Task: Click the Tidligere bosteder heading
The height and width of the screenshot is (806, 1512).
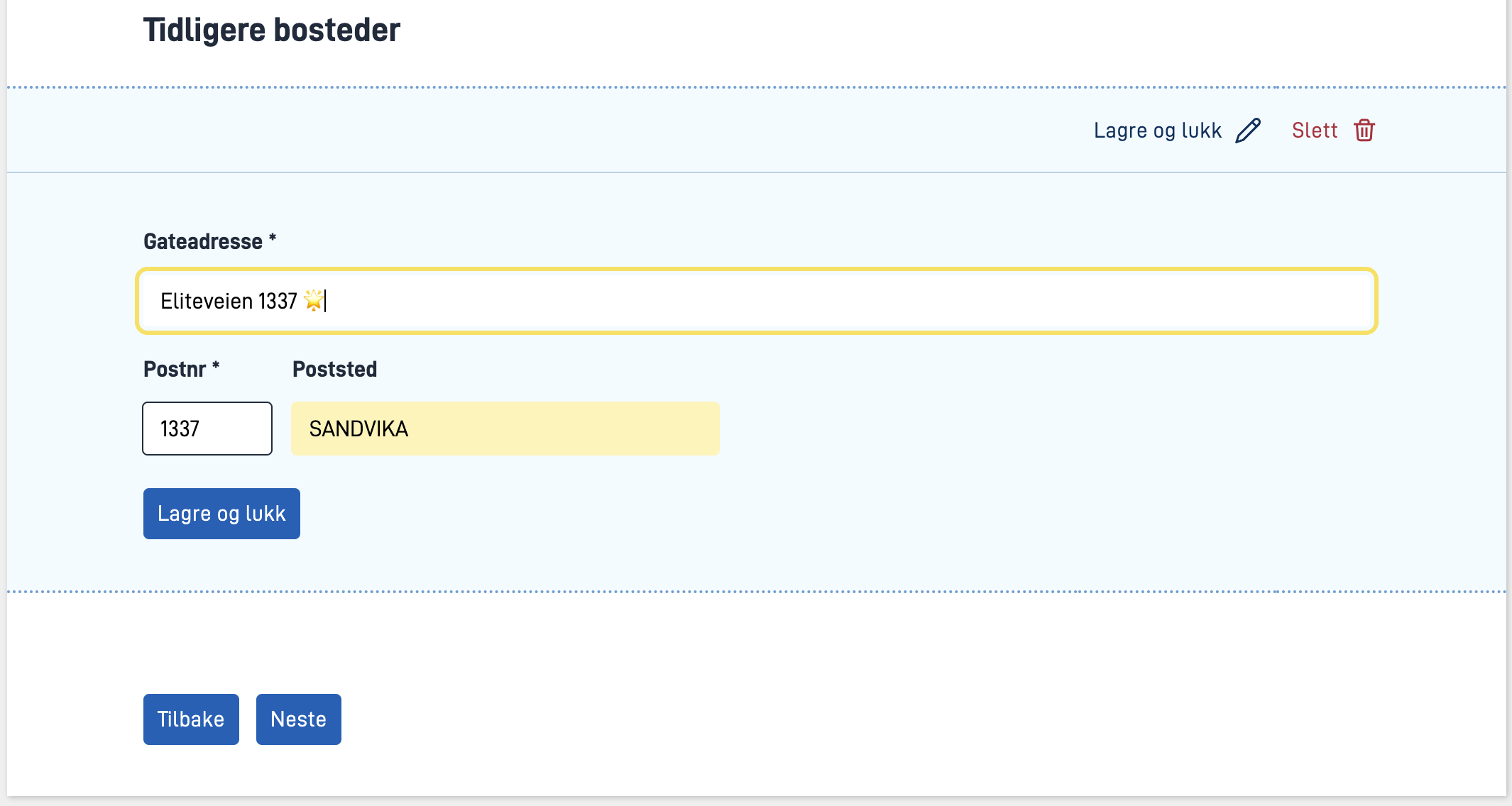Action: click(x=272, y=31)
